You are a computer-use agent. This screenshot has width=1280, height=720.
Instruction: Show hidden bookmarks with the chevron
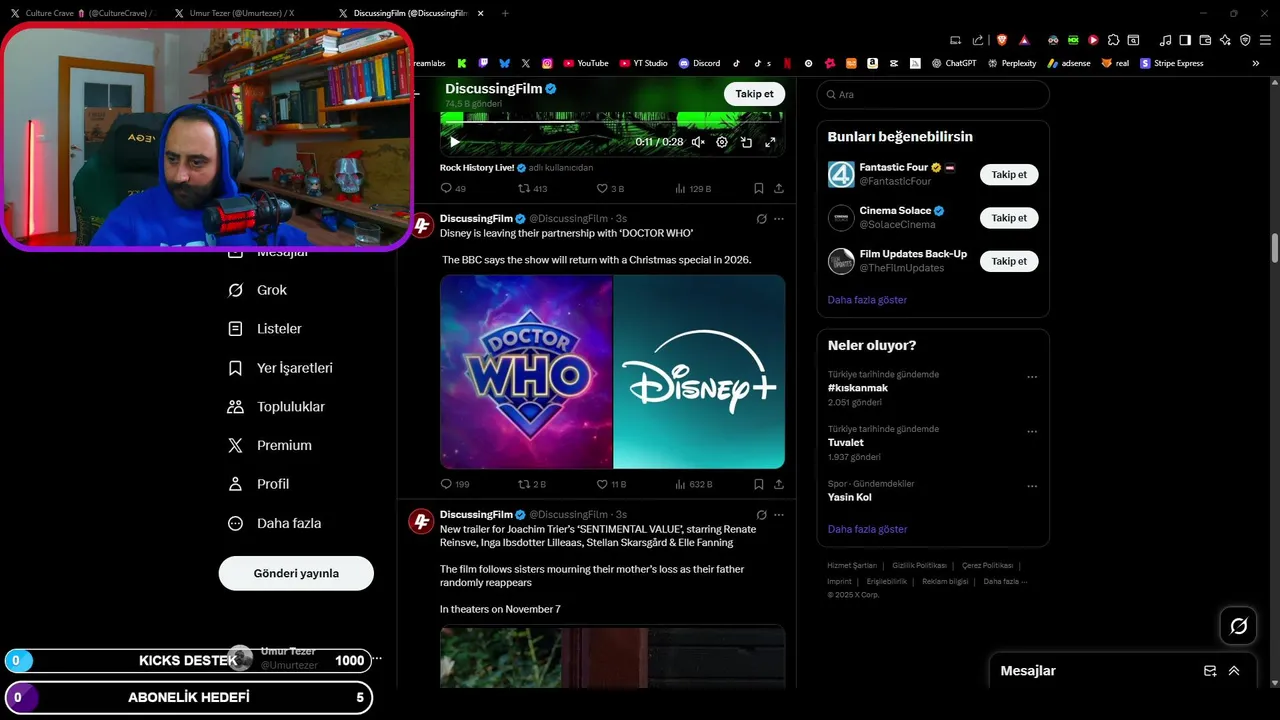1256,63
